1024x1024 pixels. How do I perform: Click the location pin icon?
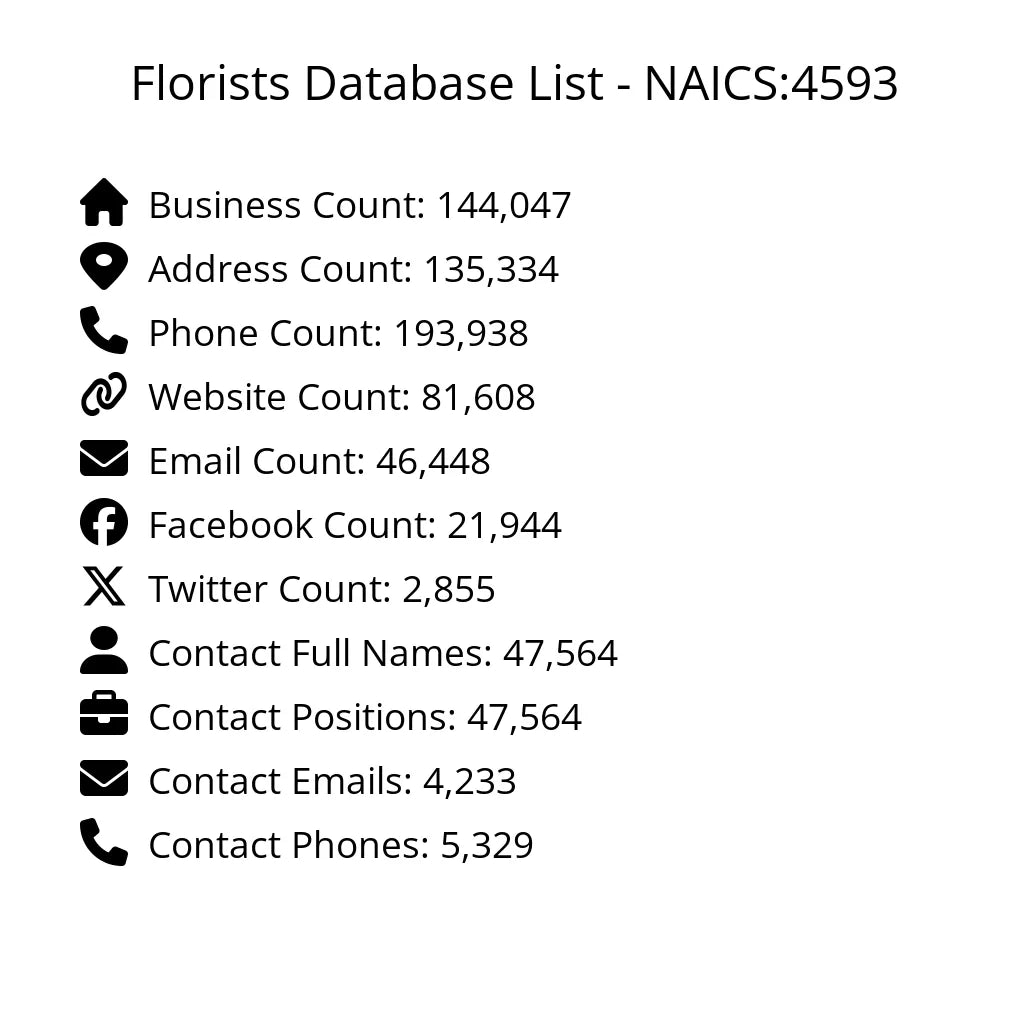pos(104,267)
